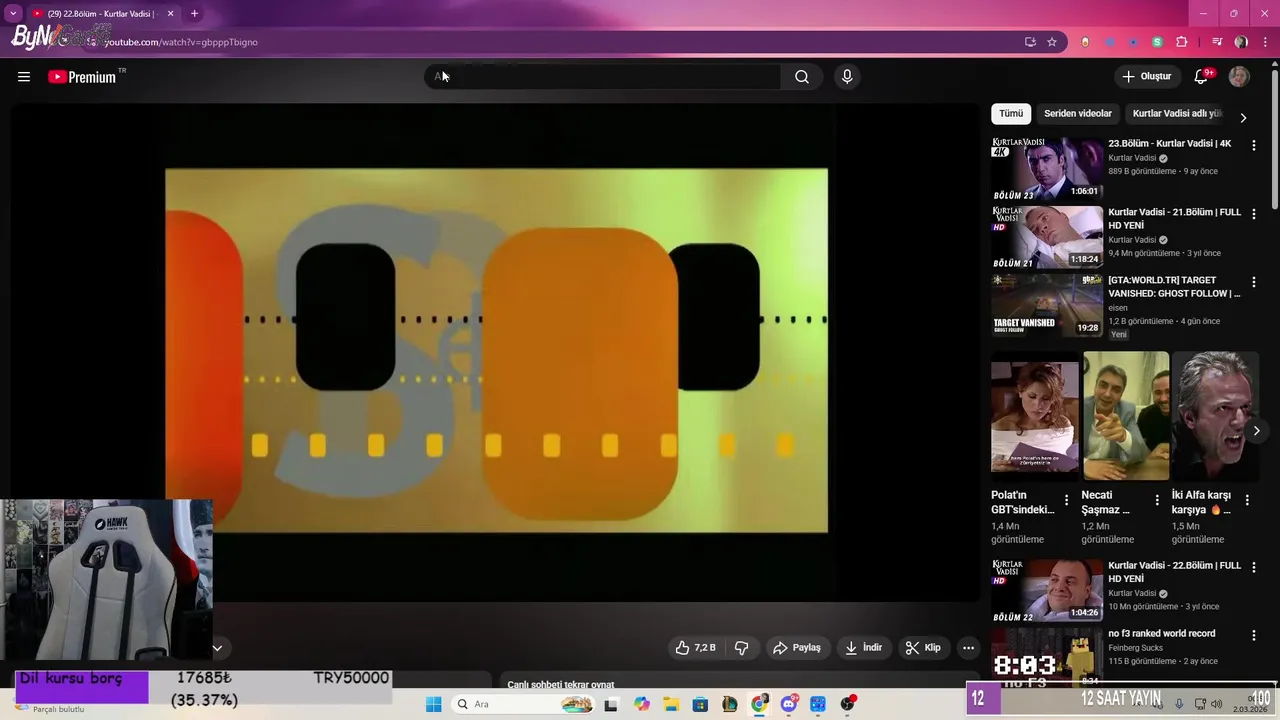This screenshot has height=720, width=1280.
Task: Like the video (7,2 B)
Action: coord(696,648)
